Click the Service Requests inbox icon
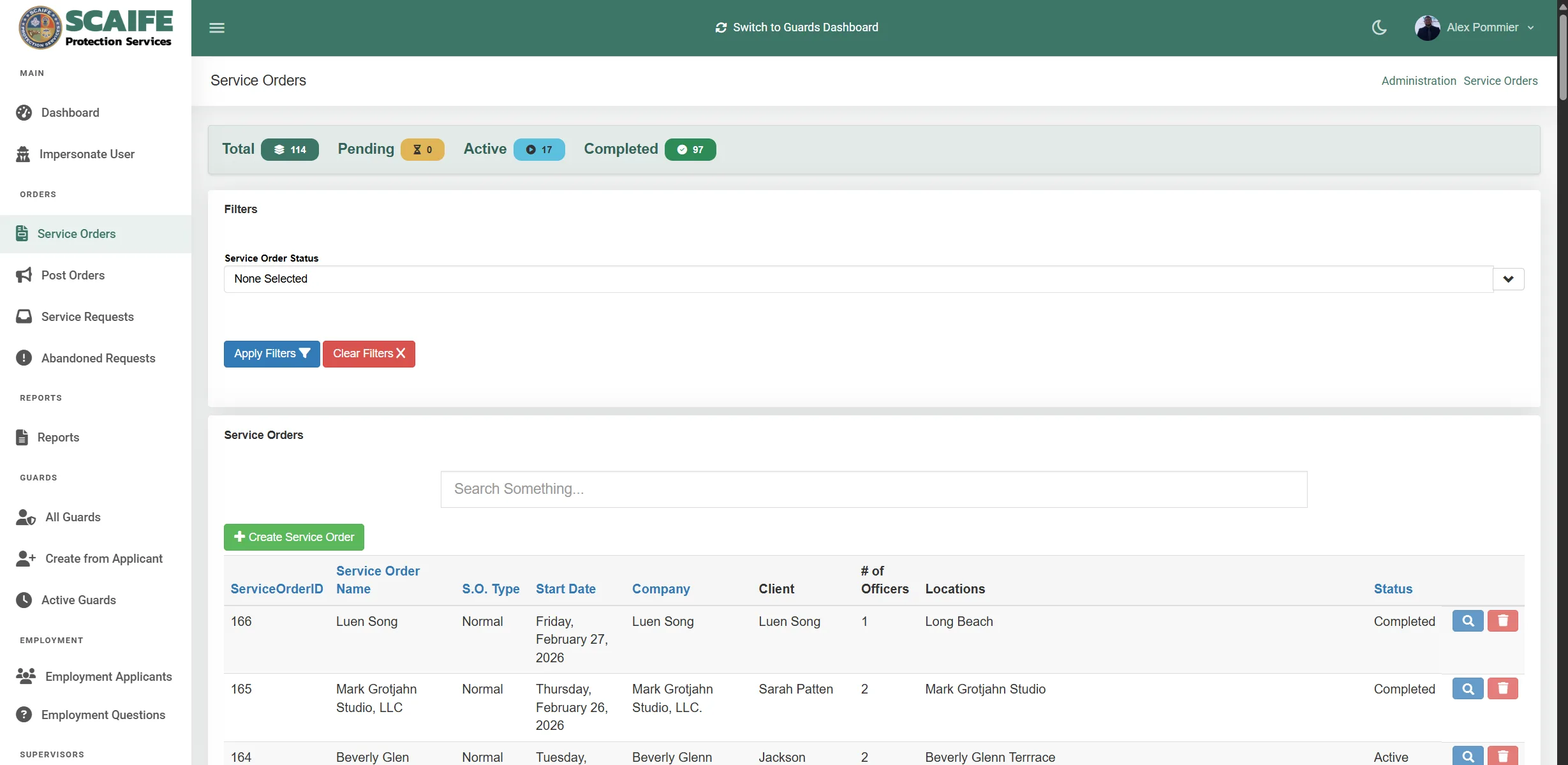Screen dimensions: 1568x765 (x=24, y=316)
